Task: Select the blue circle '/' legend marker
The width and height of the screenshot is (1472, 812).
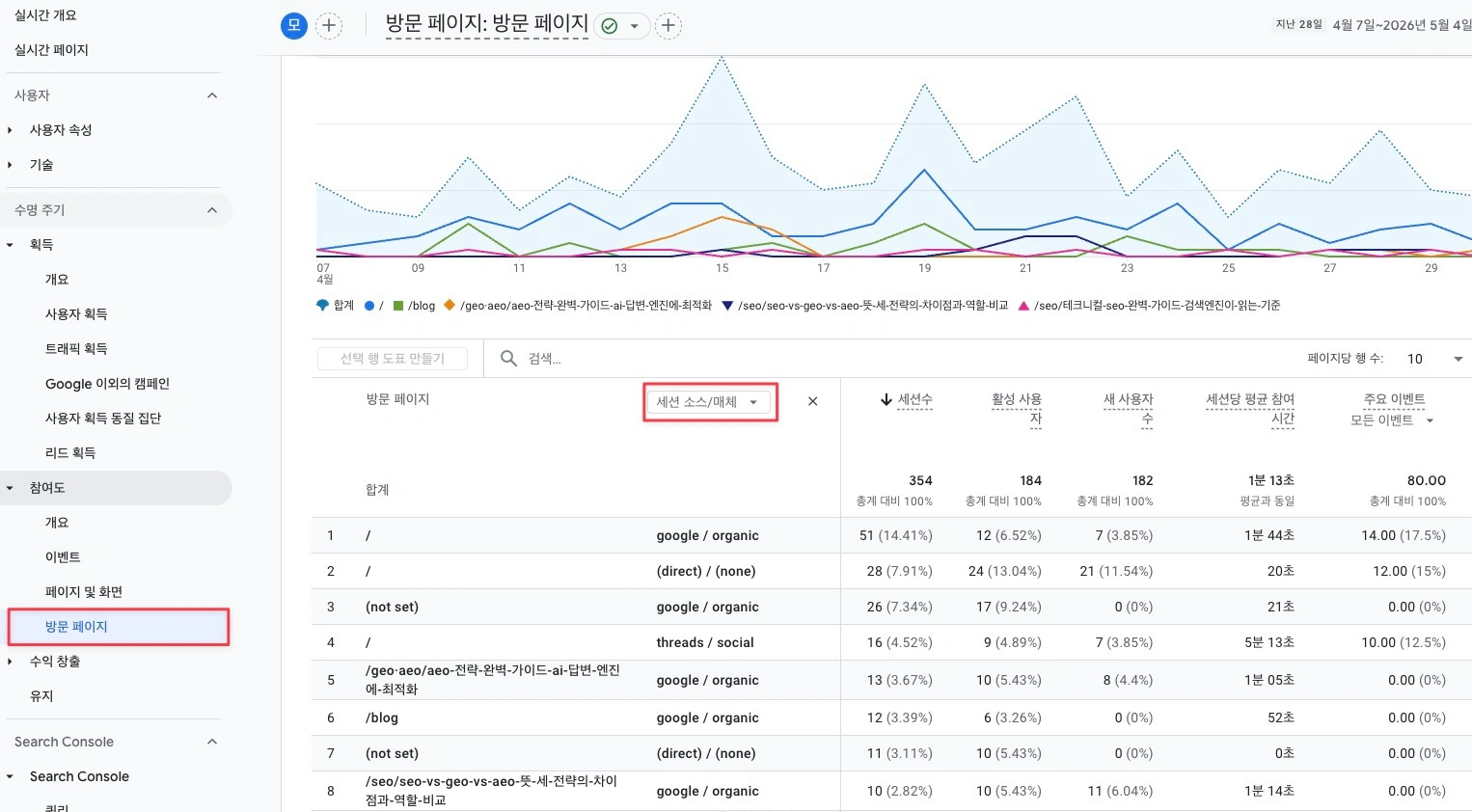Action: pyautogui.click(x=369, y=306)
